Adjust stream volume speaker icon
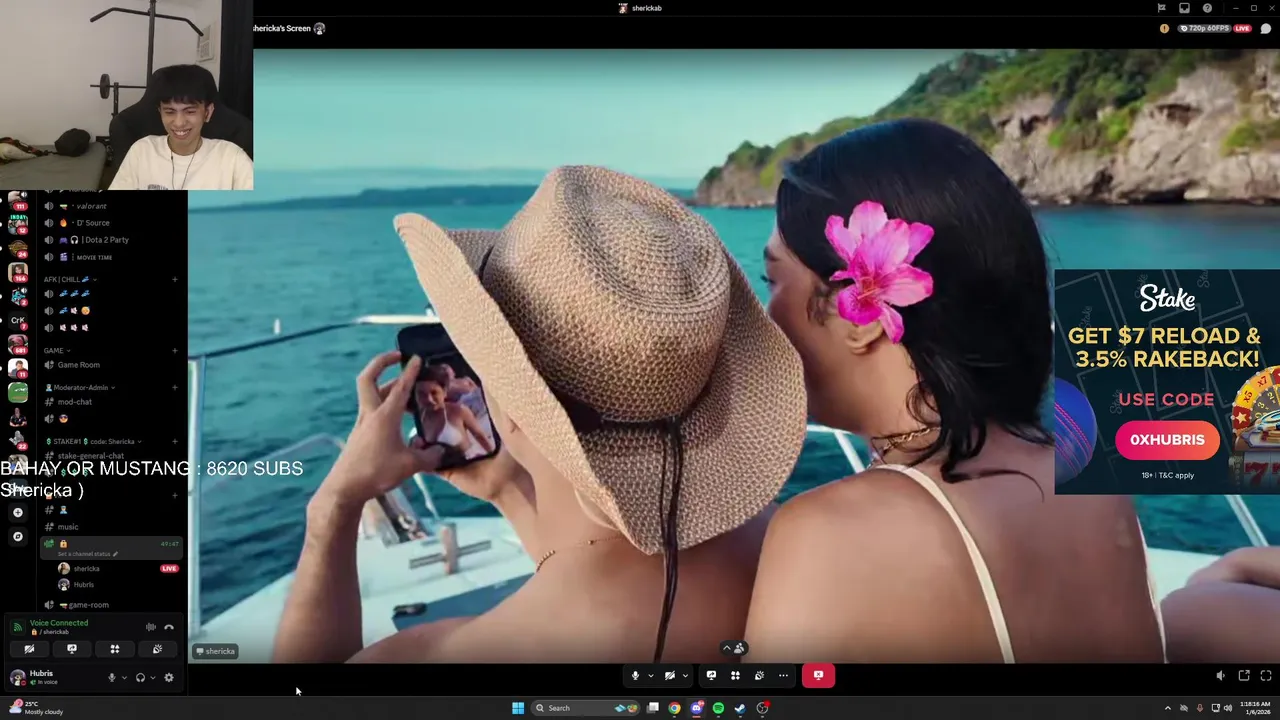The image size is (1280, 720). point(1220,676)
